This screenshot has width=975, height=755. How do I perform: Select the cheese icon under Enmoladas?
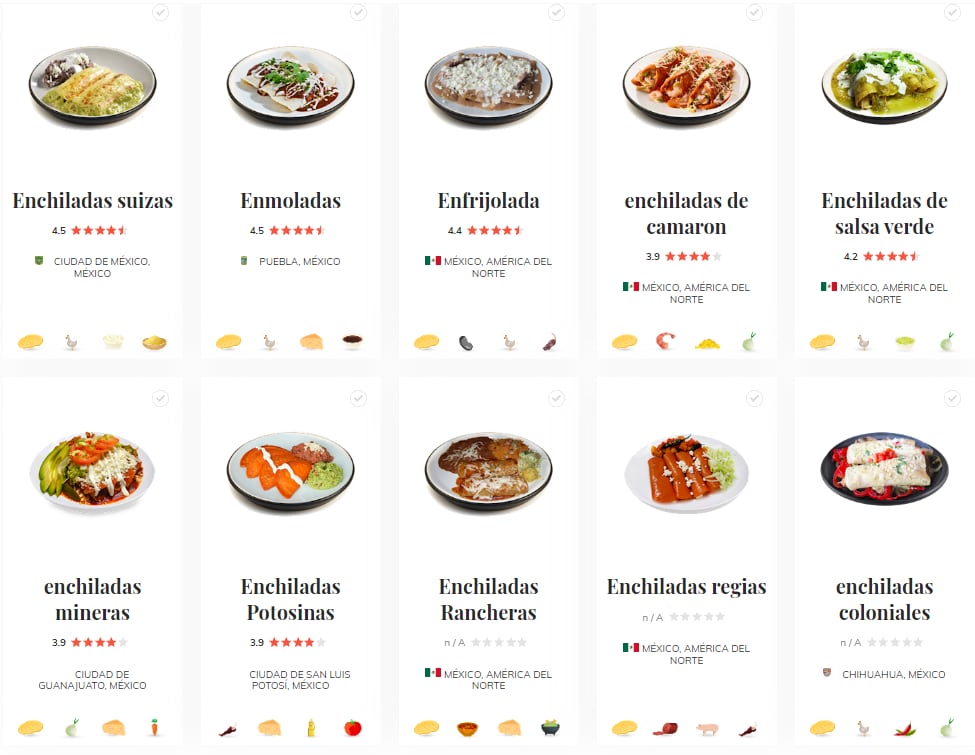point(309,341)
